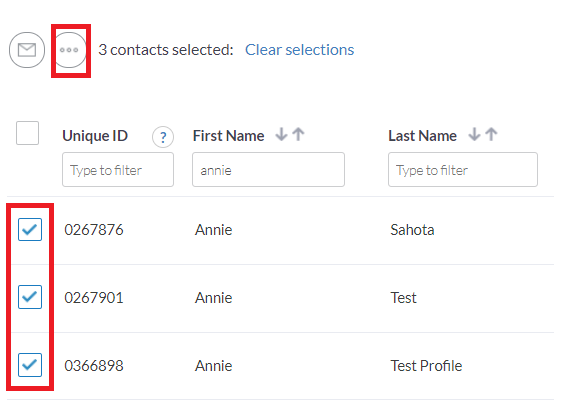Uncheck the checkbox for Annie Sahota
562x406 pixels.
click(30, 229)
